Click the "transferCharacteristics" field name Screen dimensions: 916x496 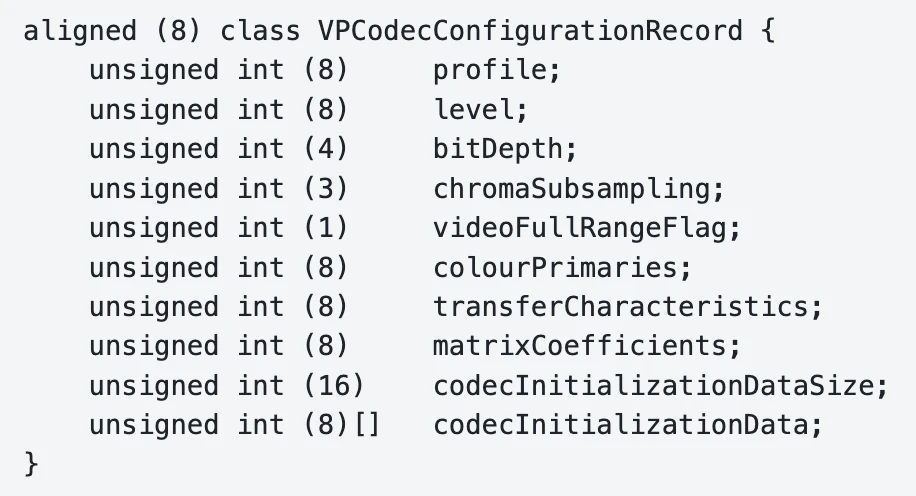click(x=628, y=307)
